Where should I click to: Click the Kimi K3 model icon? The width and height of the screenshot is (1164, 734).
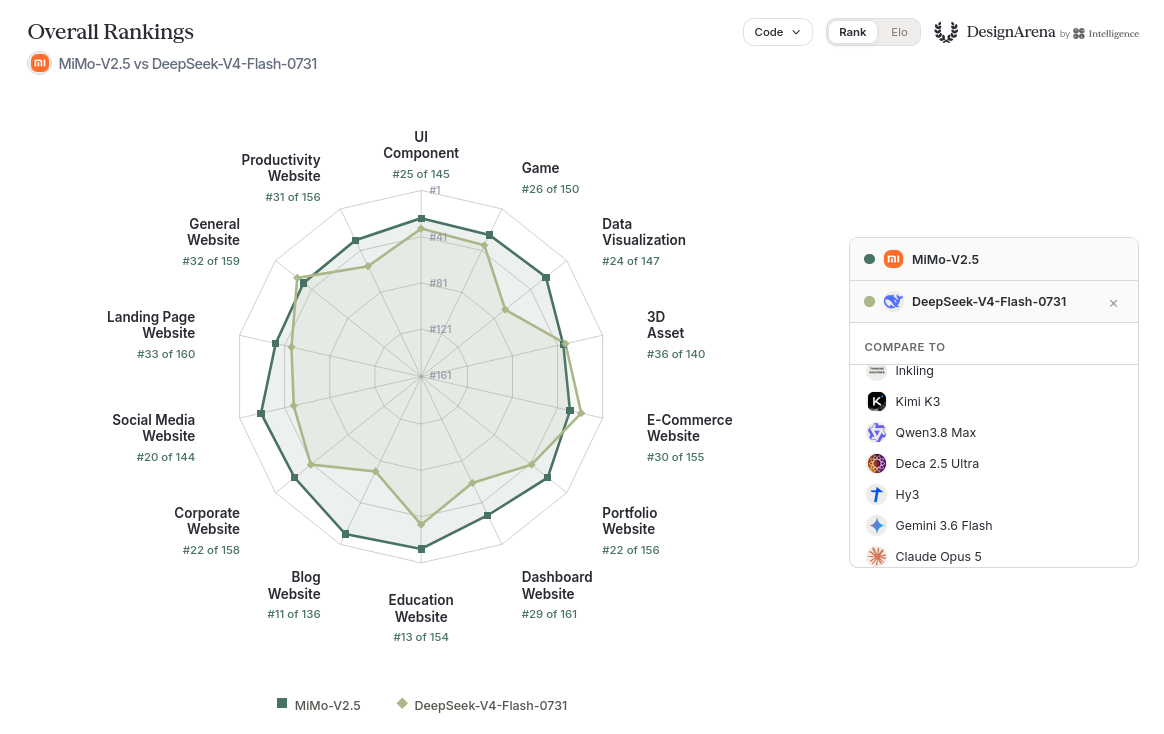pos(877,402)
